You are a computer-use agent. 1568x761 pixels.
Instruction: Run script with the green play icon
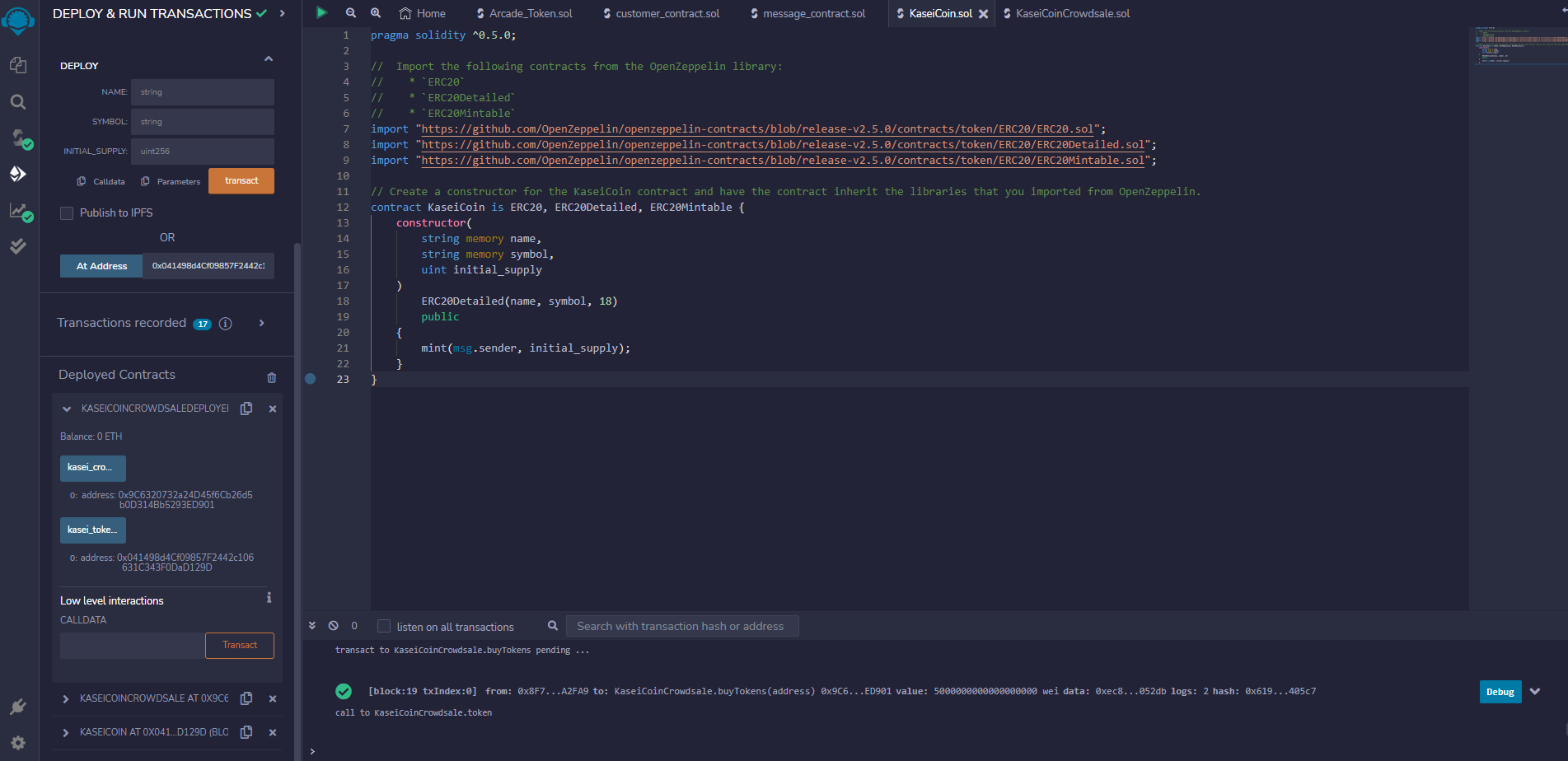point(322,12)
